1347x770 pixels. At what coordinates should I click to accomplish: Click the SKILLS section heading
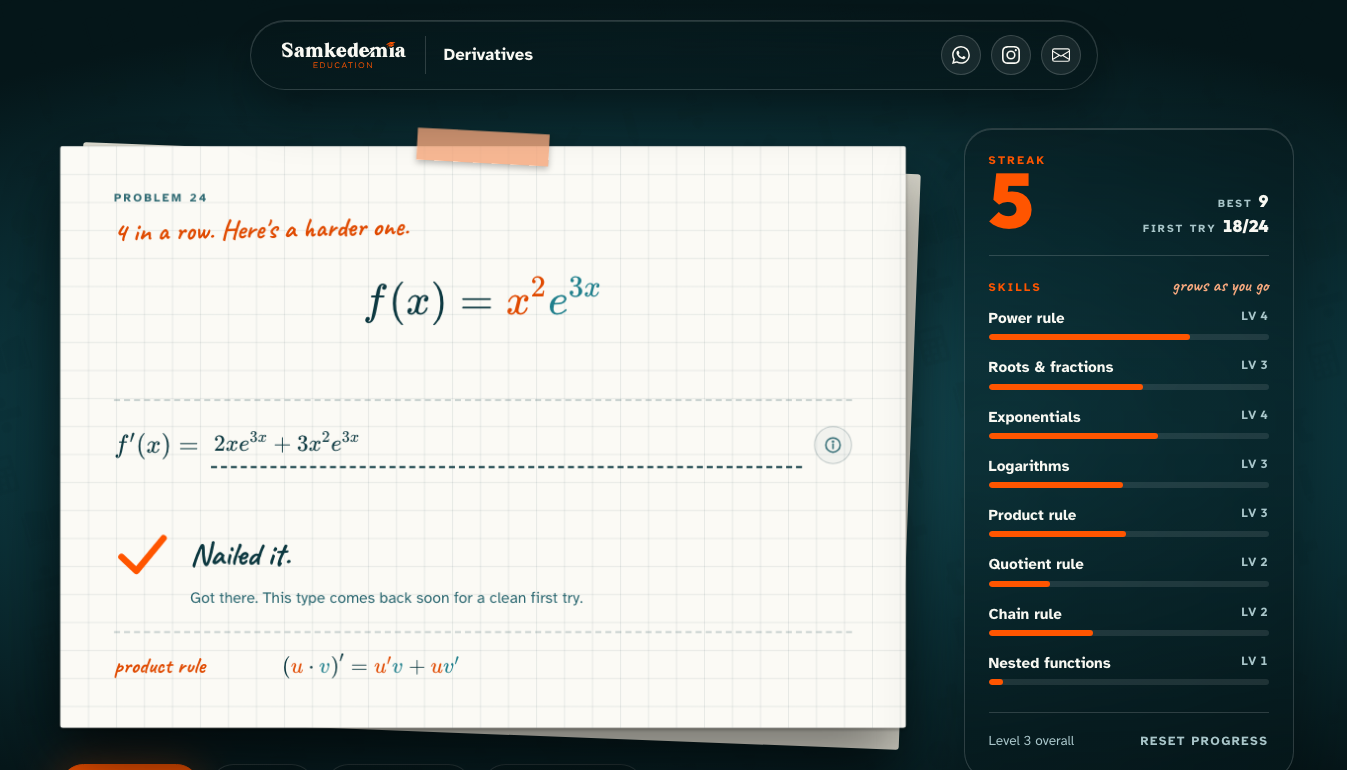pyautogui.click(x=1014, y=287)
